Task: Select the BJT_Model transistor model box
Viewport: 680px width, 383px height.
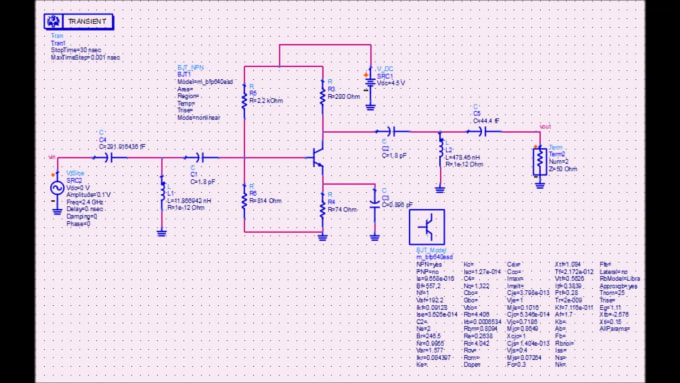Action: 427,227
